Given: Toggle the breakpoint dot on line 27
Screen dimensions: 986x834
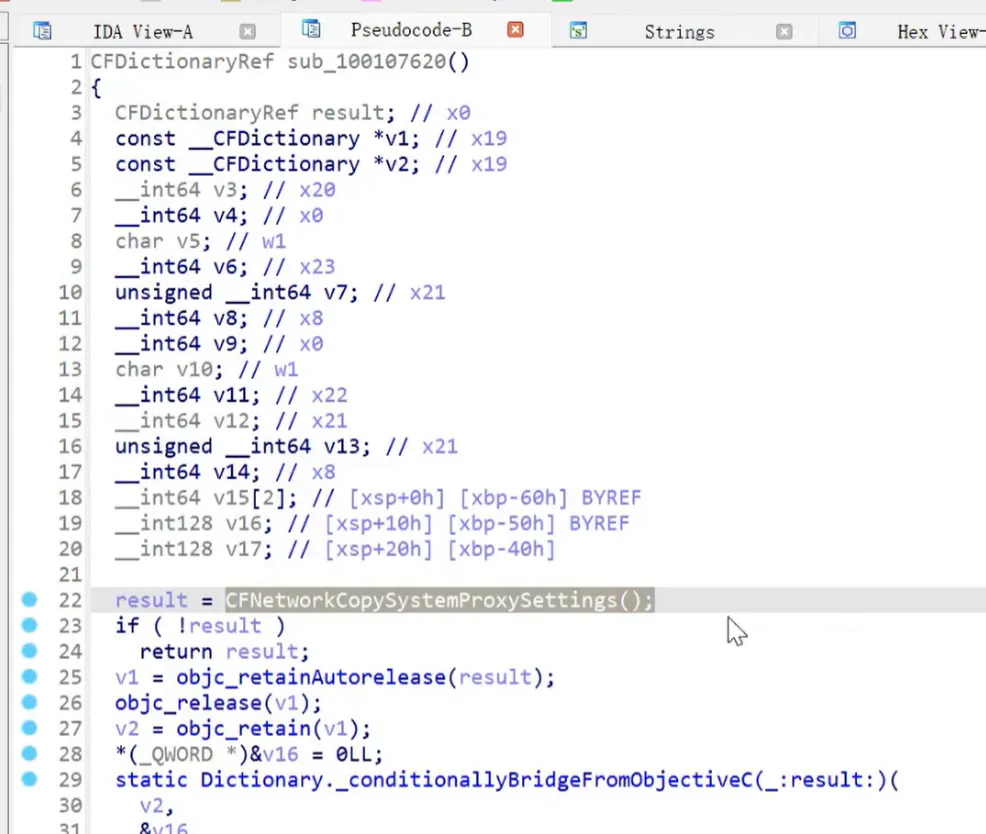Looking at the screenshot, I should [x=30, y=728].
